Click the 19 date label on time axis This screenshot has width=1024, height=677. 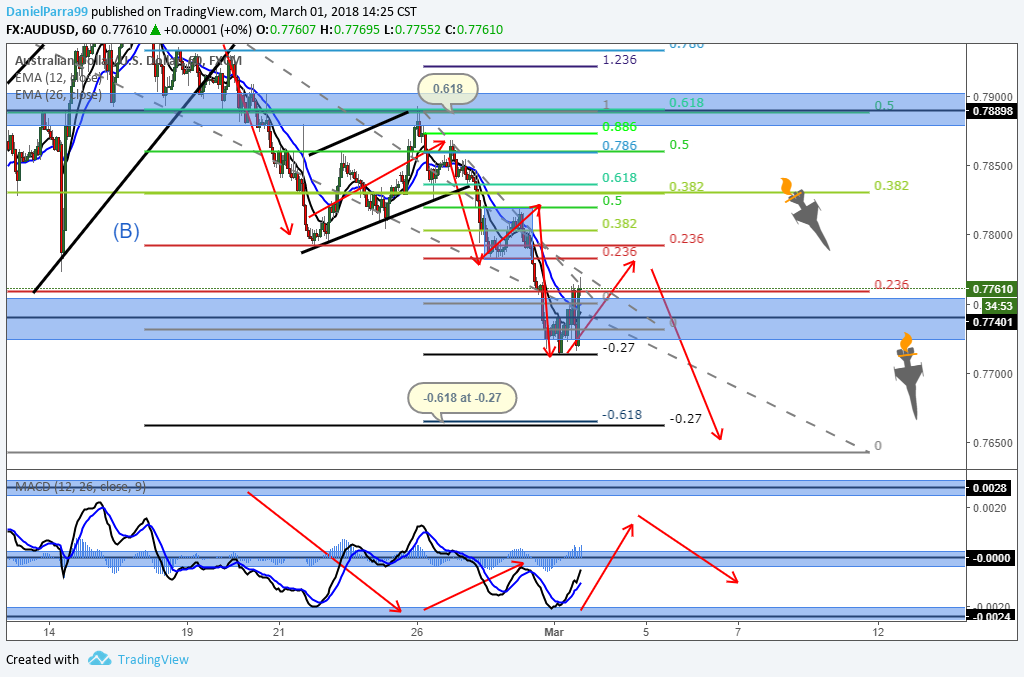click(187, 632)
